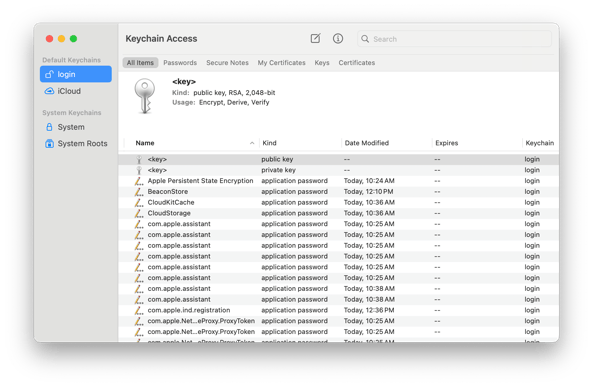Click the usage text Encrypt, Derive, Verify
Screen dimensions: 593x387
click(234, 102)
